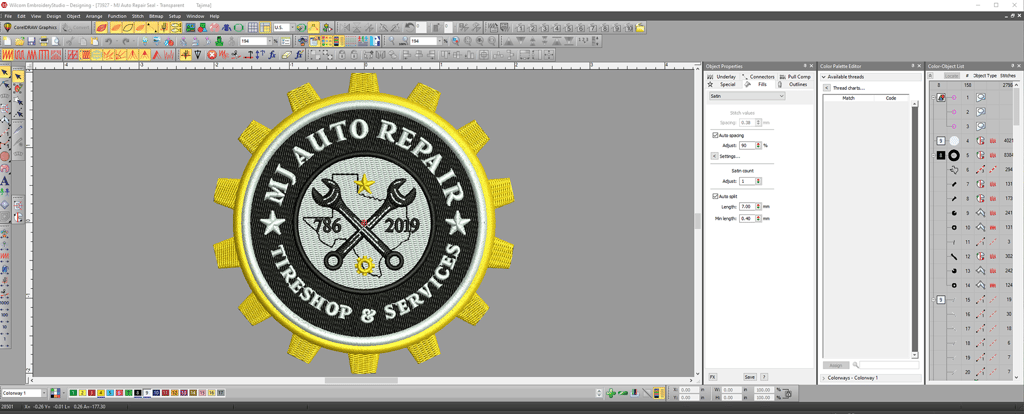Open the Colorway 1 dropdown

tap(43, 393)
